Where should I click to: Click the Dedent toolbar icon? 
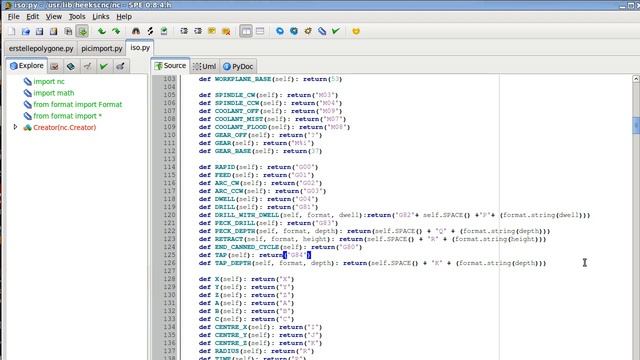pyautogui.click(x=198, y=31)
